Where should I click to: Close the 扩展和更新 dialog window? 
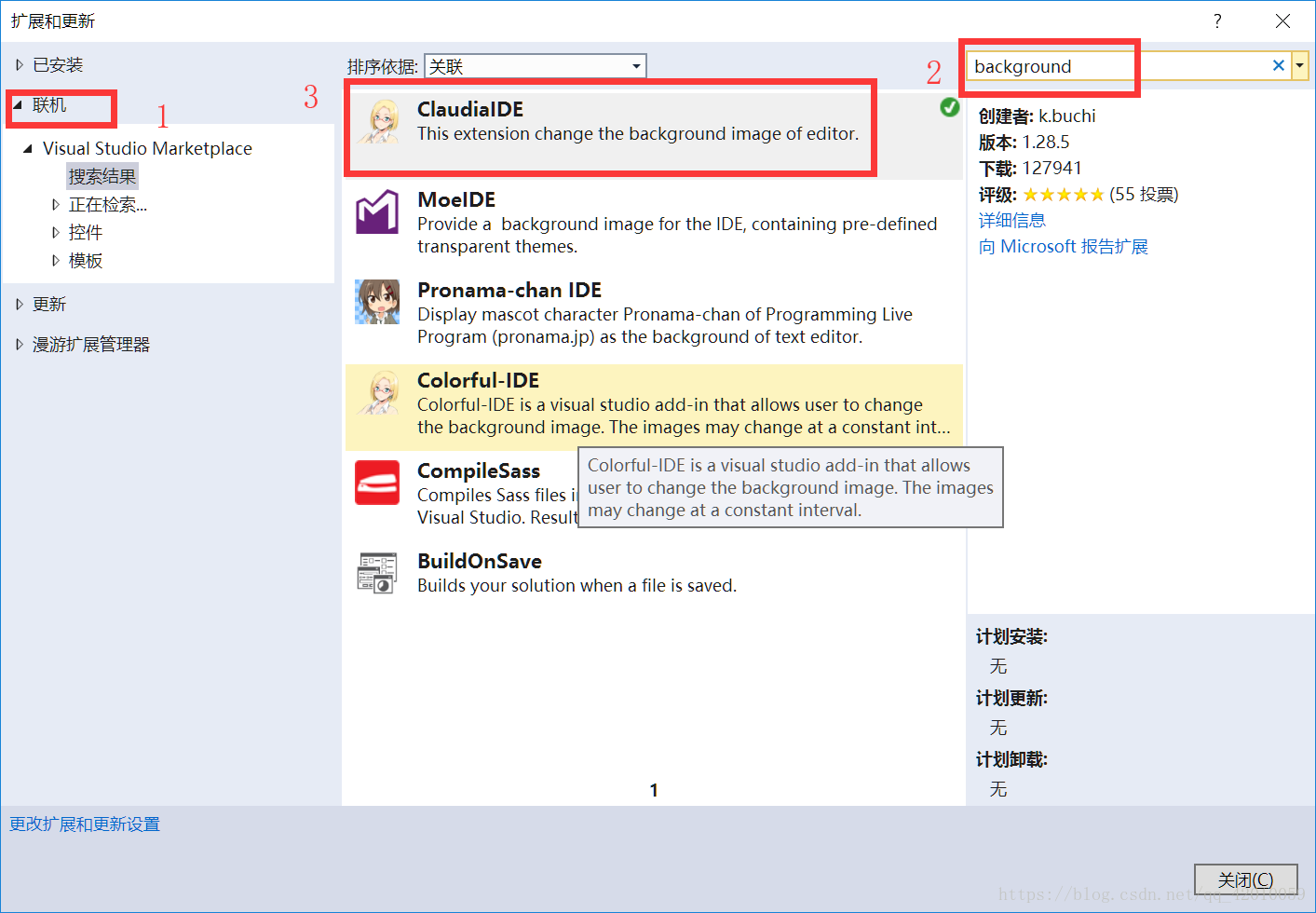(x=1282, y=20)
